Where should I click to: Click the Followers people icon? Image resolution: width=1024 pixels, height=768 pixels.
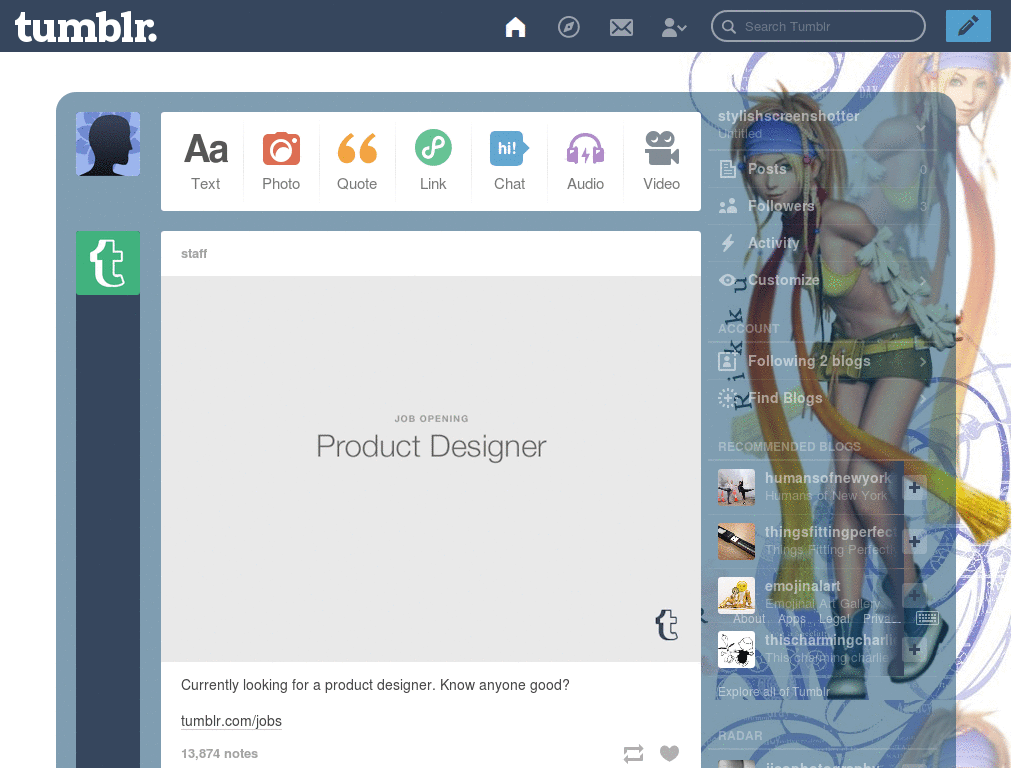point(728,206)
